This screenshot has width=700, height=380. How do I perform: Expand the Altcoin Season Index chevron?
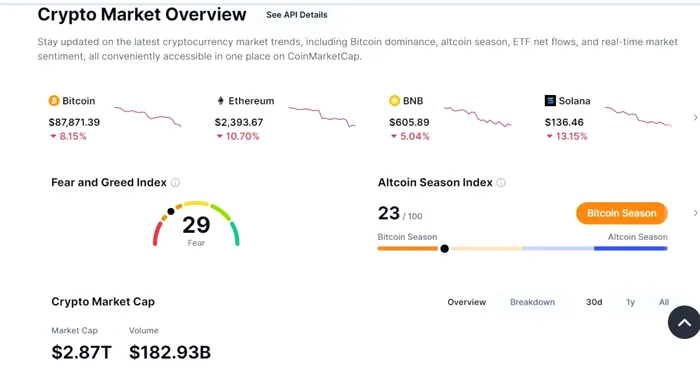tap(695, 213)
